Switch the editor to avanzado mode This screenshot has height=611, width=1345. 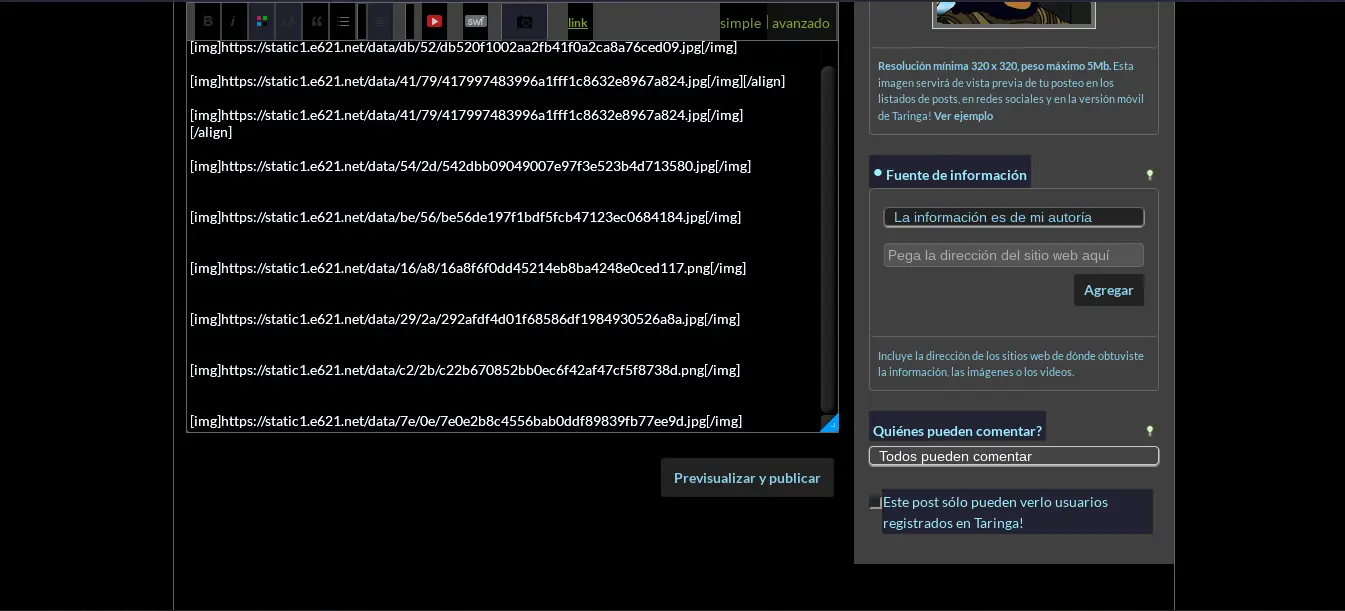point(801,22)
